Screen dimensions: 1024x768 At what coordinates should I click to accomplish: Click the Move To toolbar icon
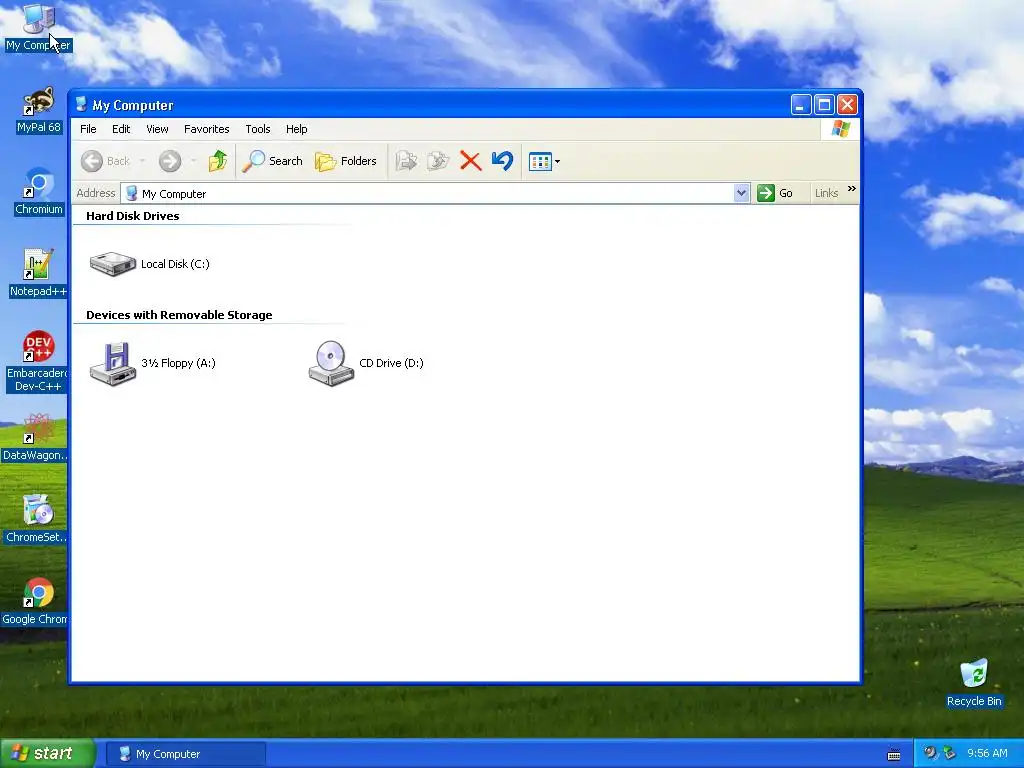point(406,161)
